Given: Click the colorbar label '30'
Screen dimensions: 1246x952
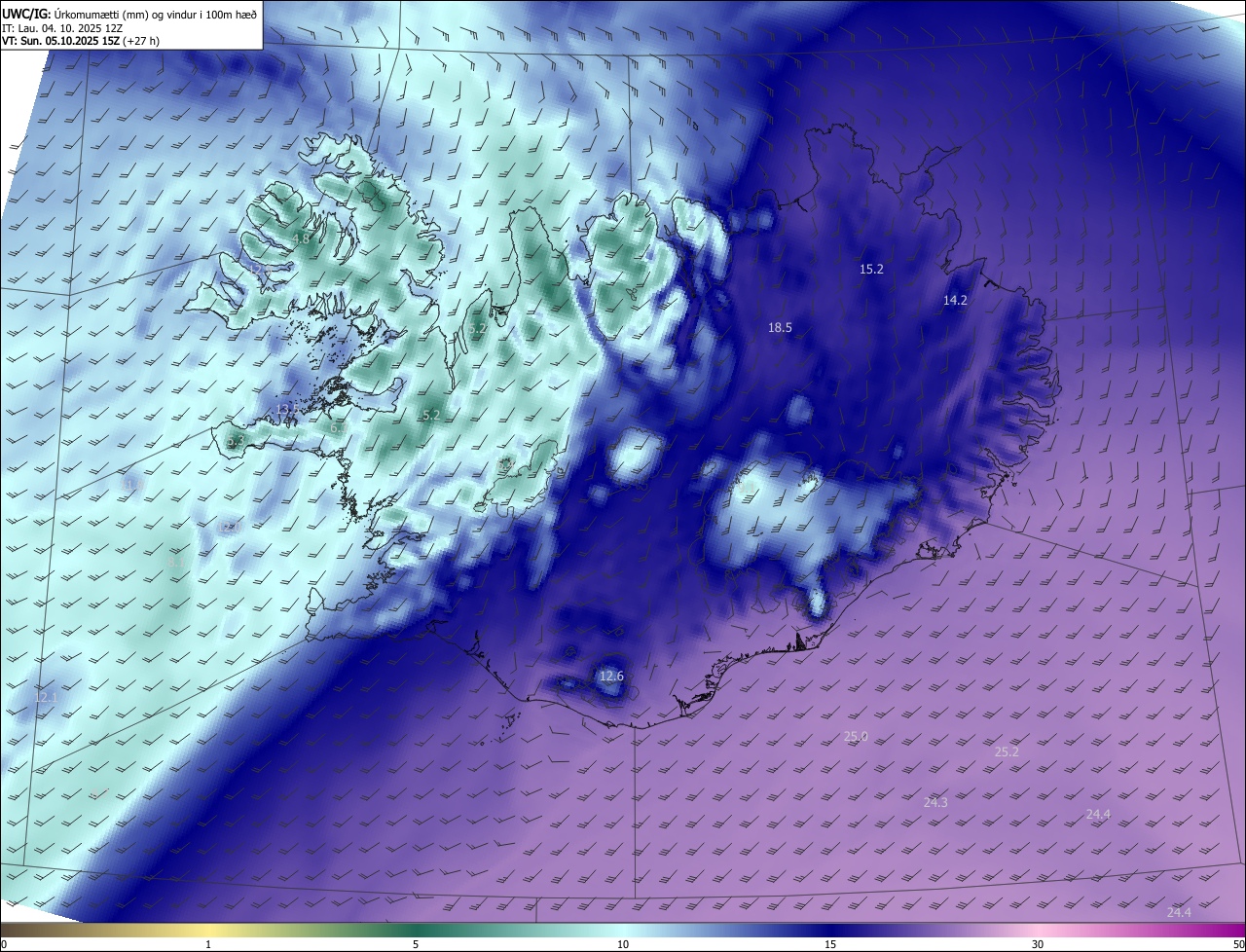Looking at the screenshot, I should point(1038,944).
